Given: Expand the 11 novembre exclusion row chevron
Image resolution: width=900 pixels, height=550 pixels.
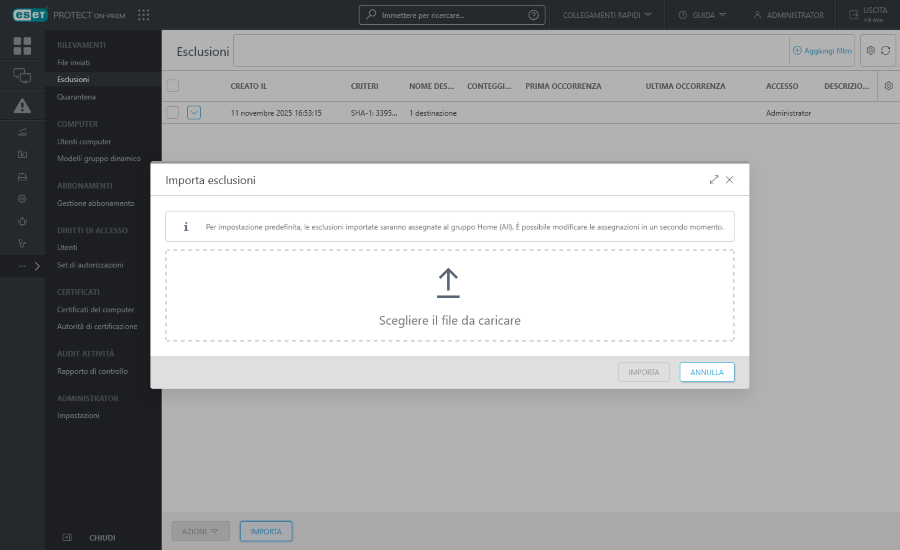Looking at the screenshot, I should 194,113.
